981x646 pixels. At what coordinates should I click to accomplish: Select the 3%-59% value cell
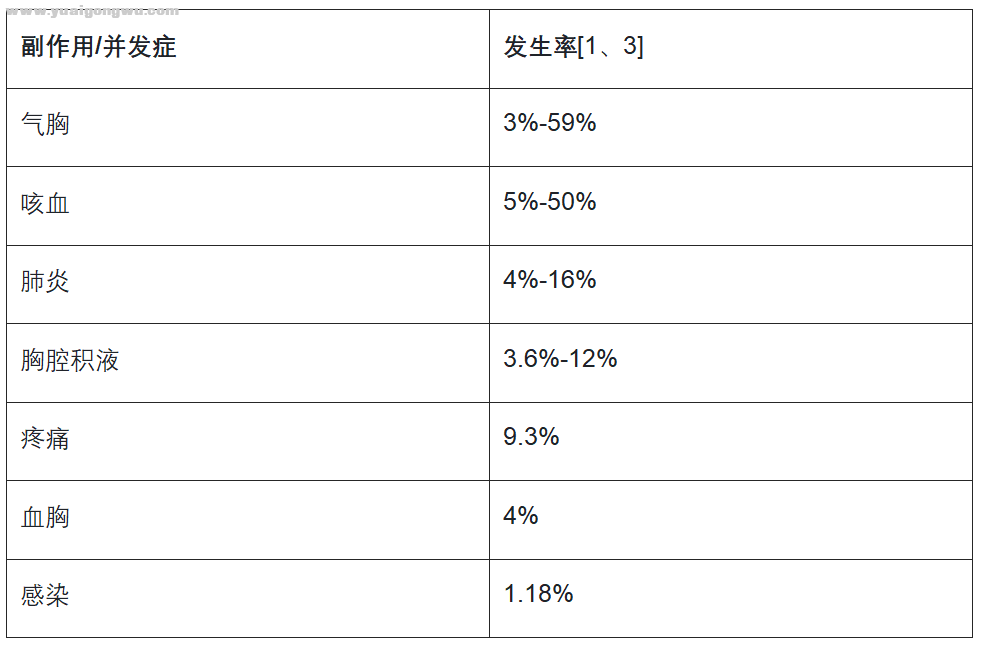(x=731, y=128)
